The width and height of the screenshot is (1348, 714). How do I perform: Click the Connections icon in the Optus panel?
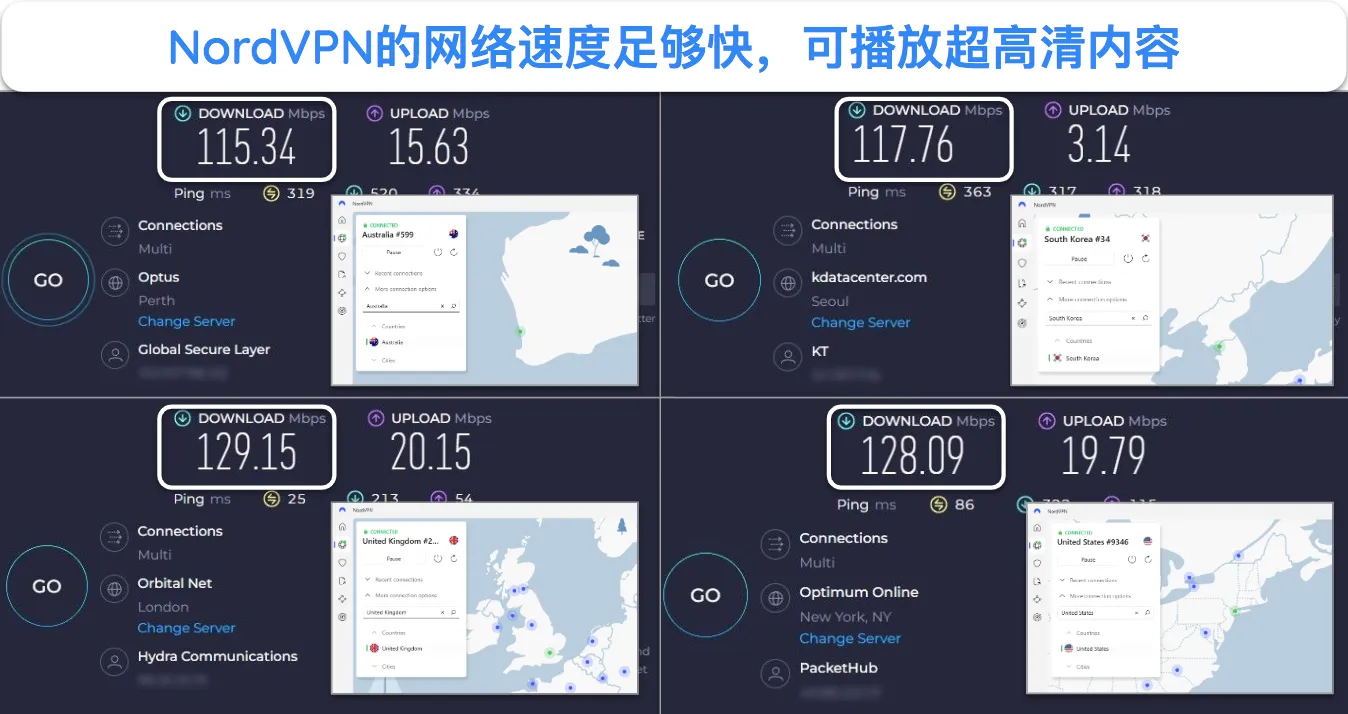pos(115,231)
